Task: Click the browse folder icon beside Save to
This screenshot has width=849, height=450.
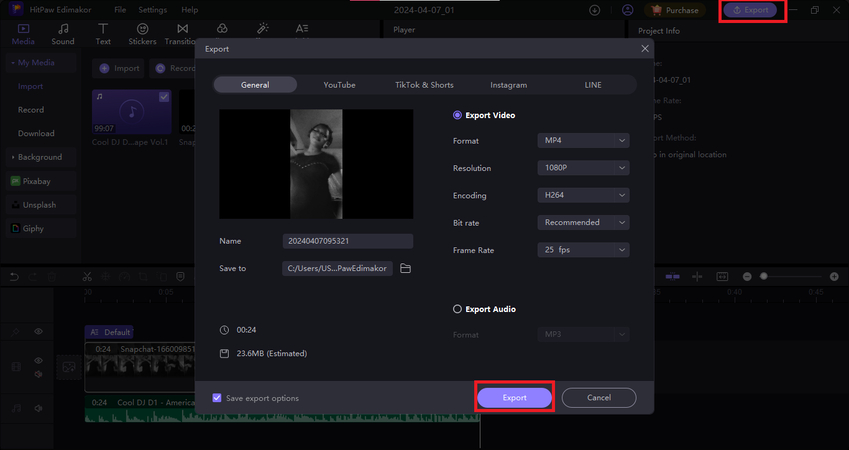Action: [x=405, y=269]
